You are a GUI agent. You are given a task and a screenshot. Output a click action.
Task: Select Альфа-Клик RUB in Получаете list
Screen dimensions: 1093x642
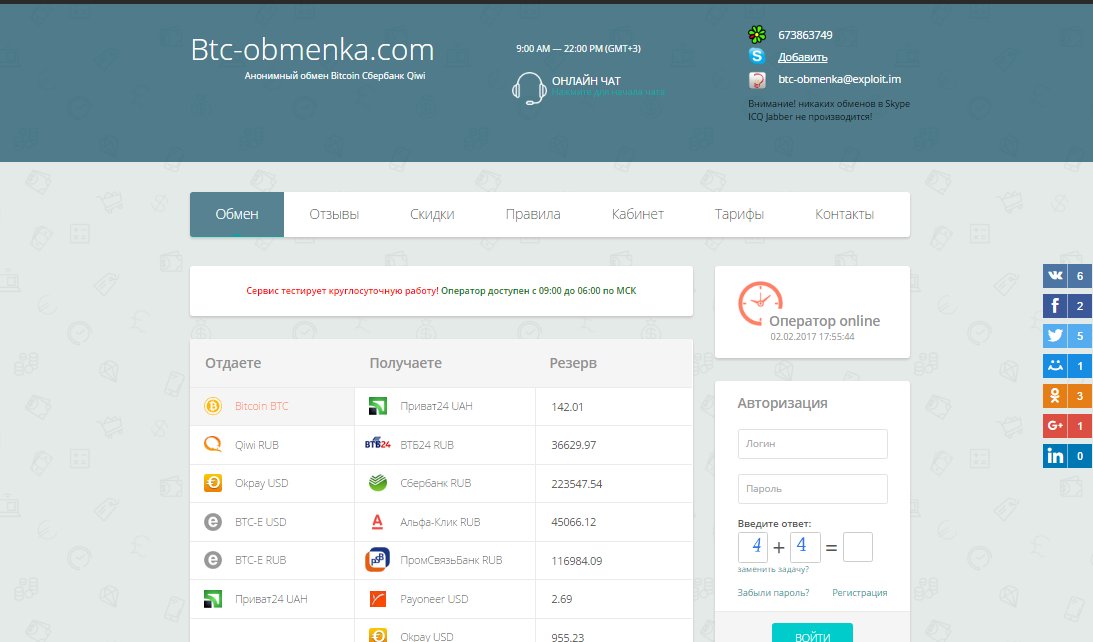coord(445,522)
